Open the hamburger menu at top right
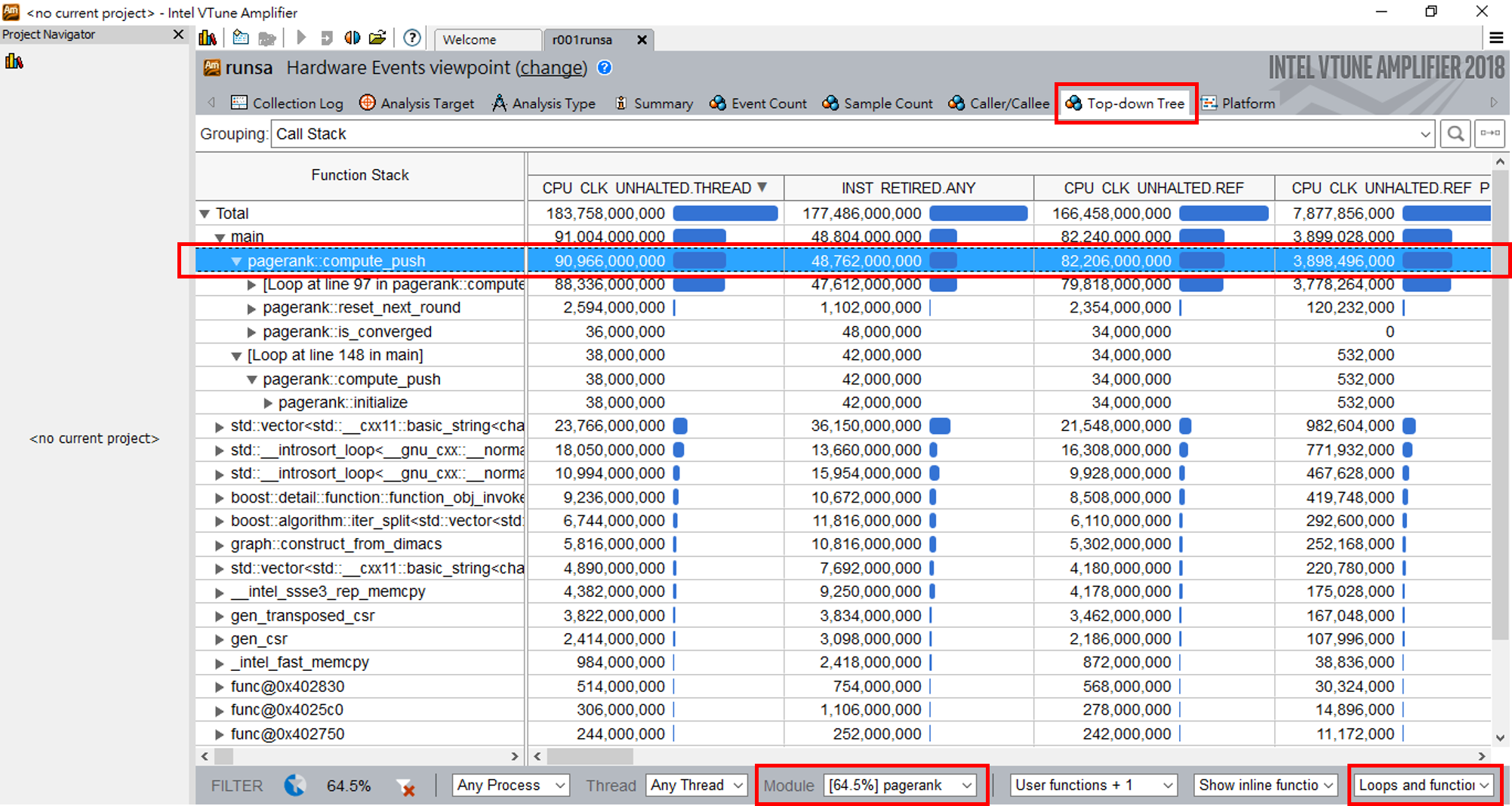Image resolution: width=1512 pixels, height=806 pixels. [1496, 38]
